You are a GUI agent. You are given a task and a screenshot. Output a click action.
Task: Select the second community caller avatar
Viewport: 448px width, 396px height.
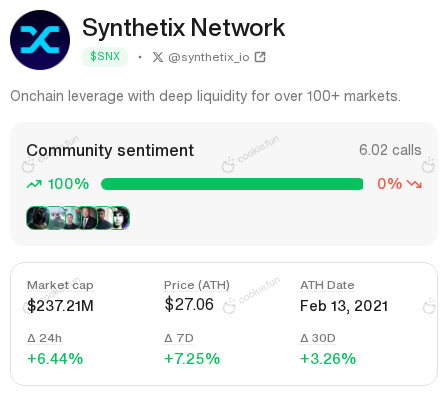tap(54, 218)
